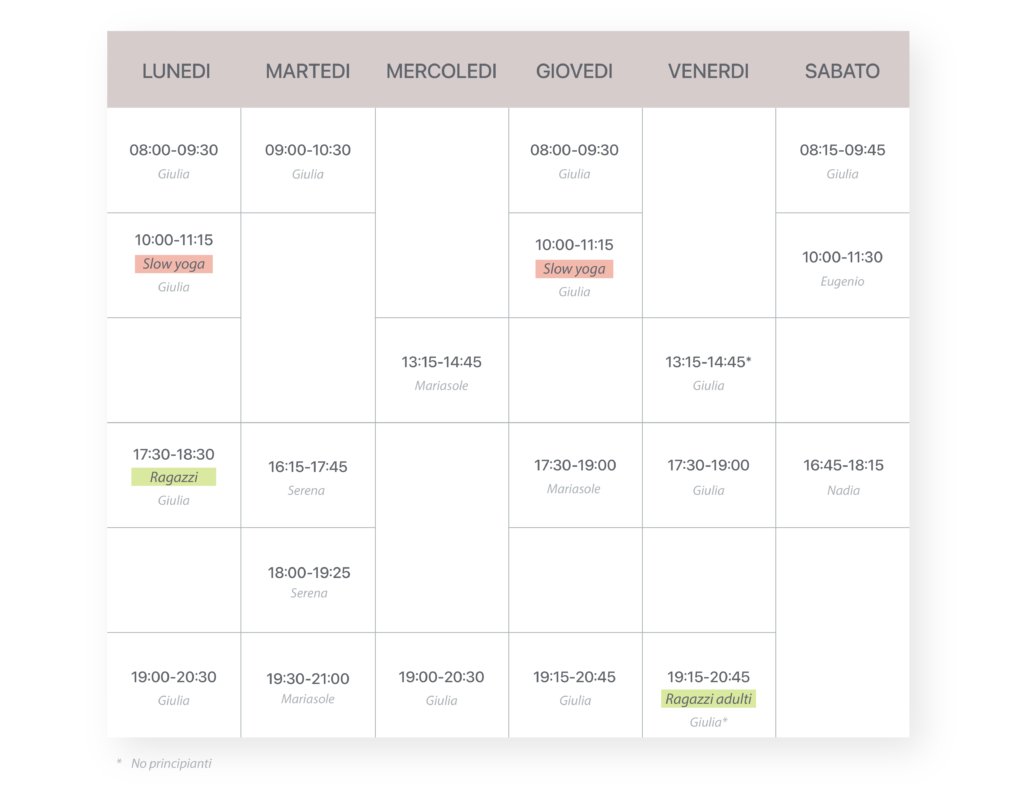Click the SABATO day header
The width and height of the screenshot is (1024, 803).
coord(842,71)
